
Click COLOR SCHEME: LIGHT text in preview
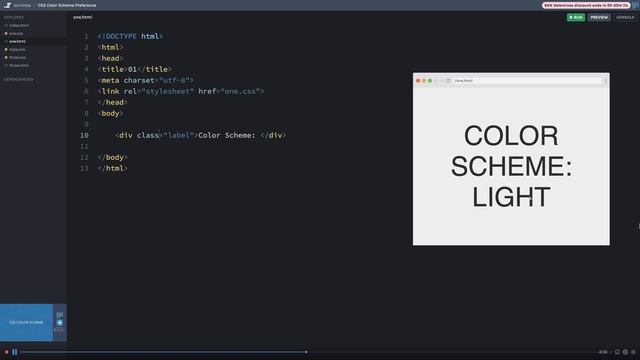tap(511, 166)
